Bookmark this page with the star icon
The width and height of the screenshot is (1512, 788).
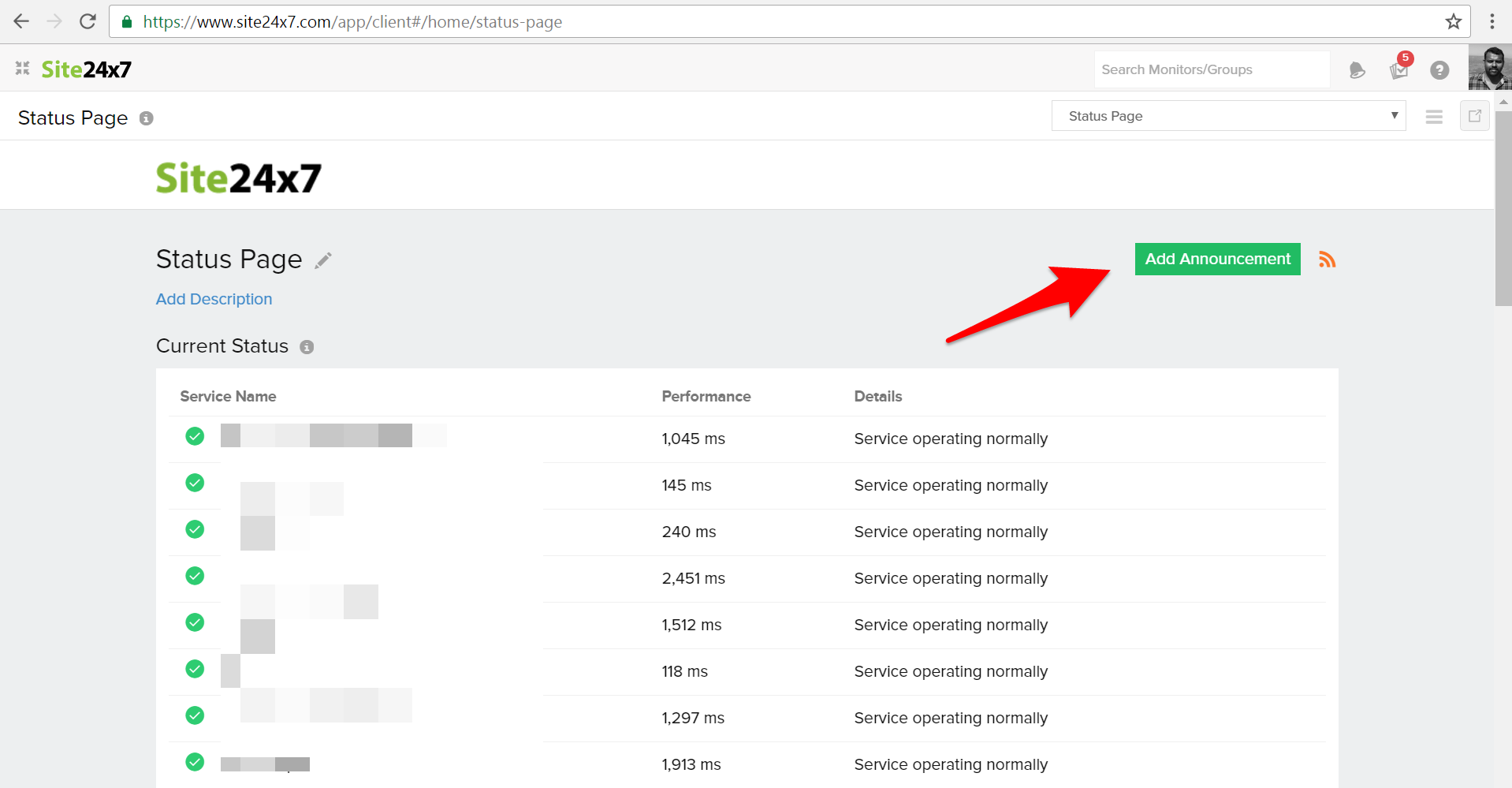(1454, 21)
